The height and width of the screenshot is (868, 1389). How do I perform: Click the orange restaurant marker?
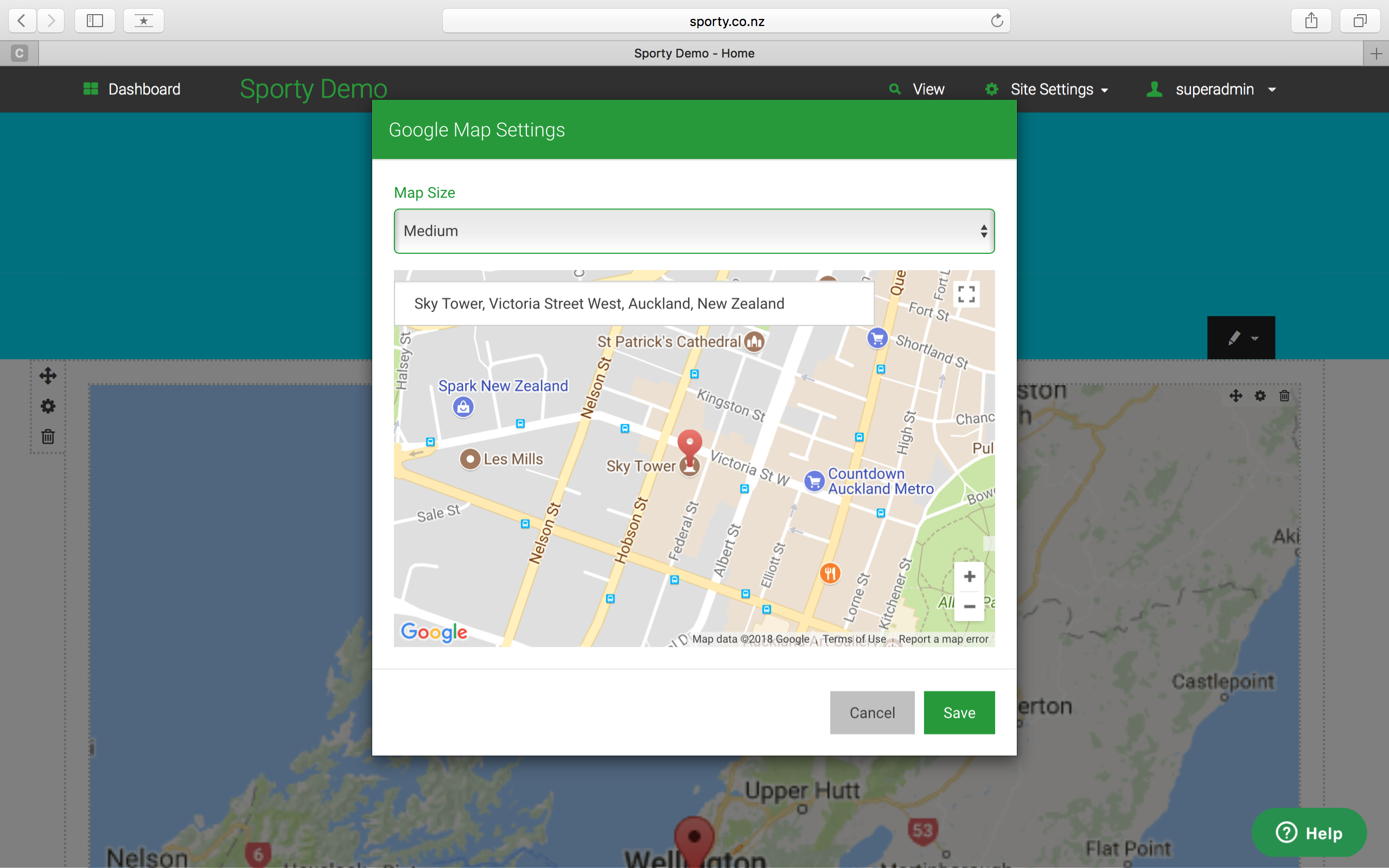pos(830,573)
